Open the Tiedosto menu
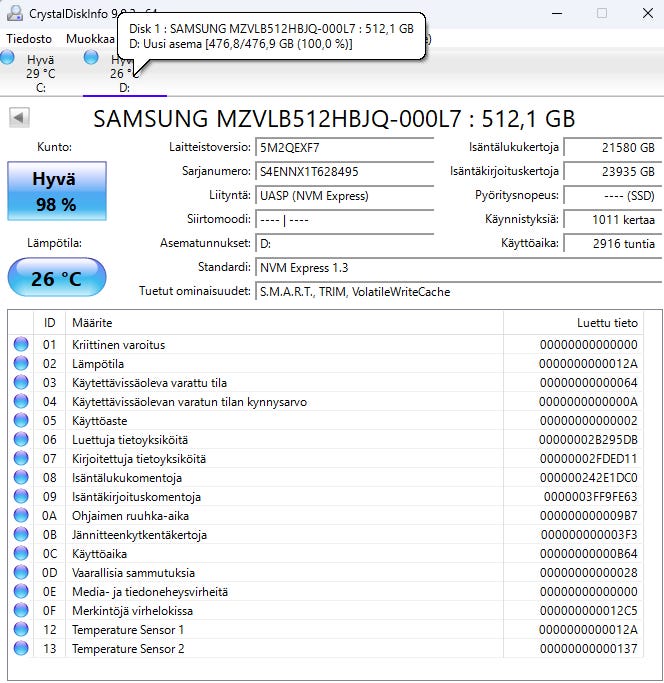The width and height of the screenshot is (664, 683). click(x=29, y=39)
